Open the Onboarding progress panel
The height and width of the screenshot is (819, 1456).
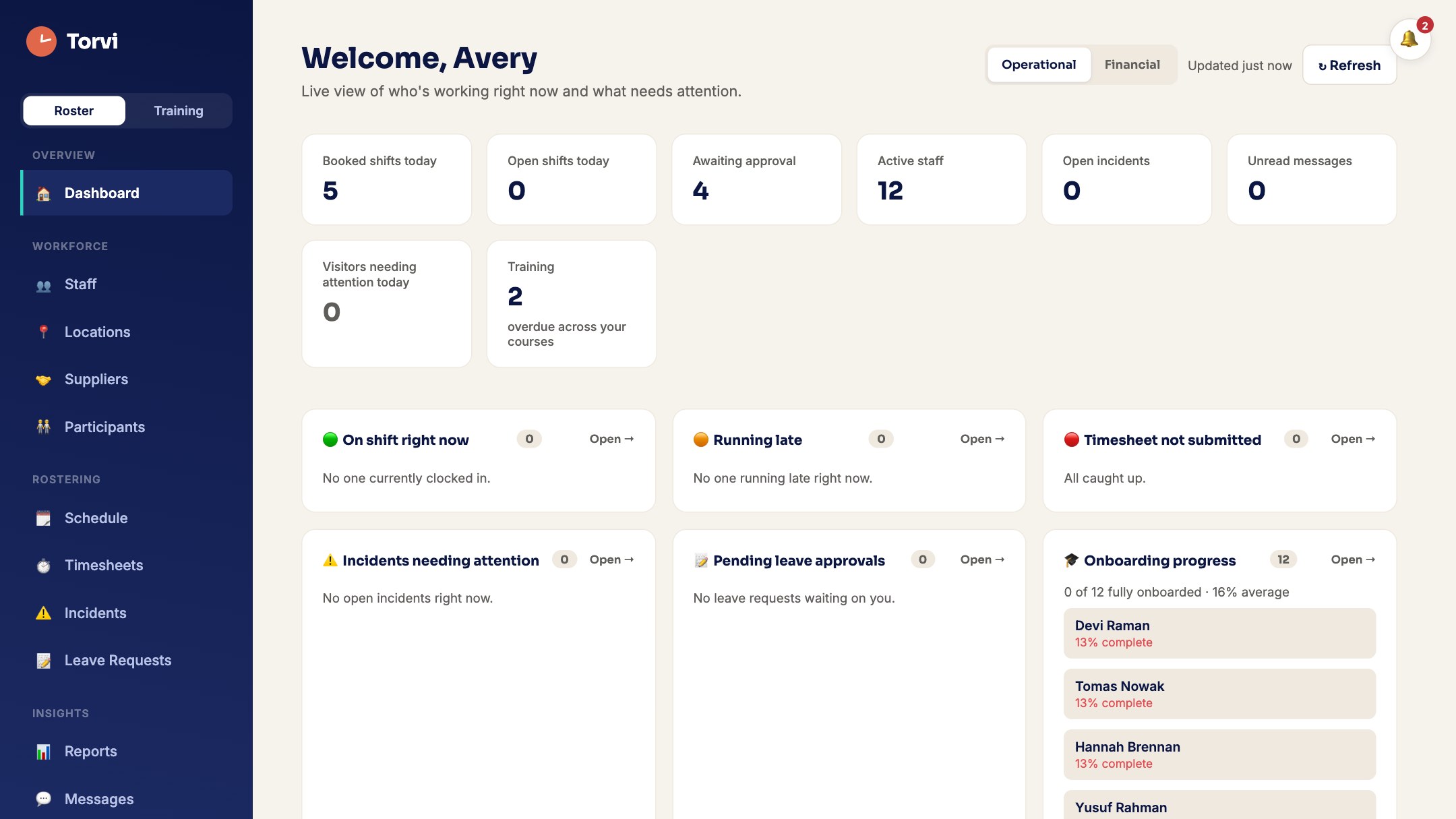coord(1353,559)
